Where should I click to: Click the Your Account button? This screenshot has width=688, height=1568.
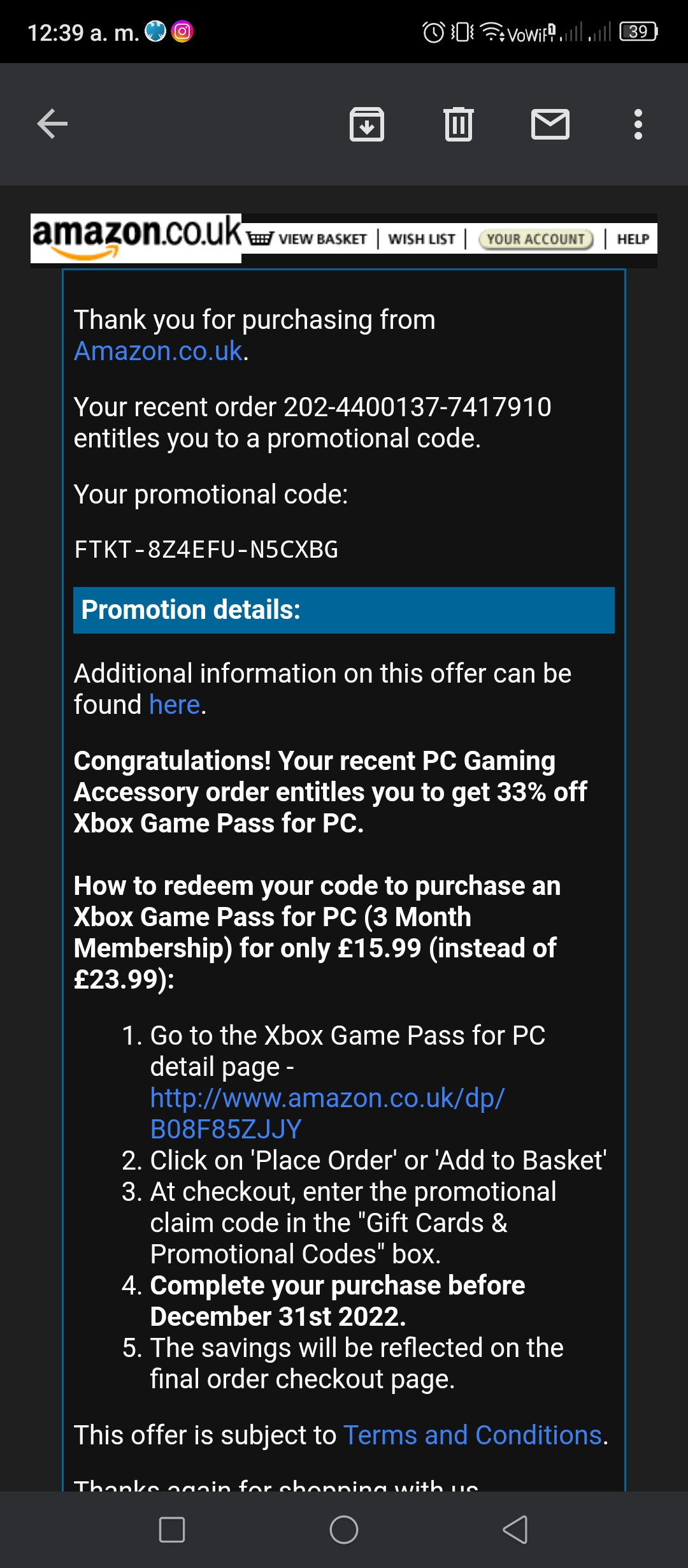(x=536, y=239)
